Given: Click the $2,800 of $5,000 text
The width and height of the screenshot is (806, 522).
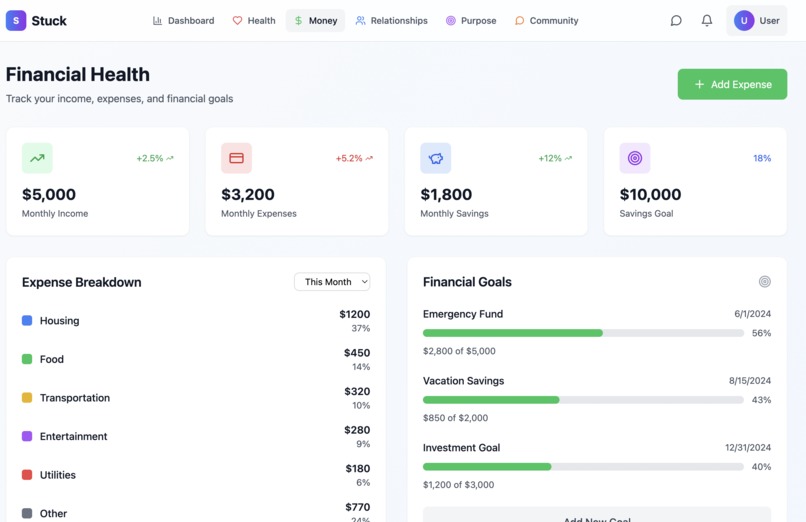Looking at the screenshot, I should 459,351.
